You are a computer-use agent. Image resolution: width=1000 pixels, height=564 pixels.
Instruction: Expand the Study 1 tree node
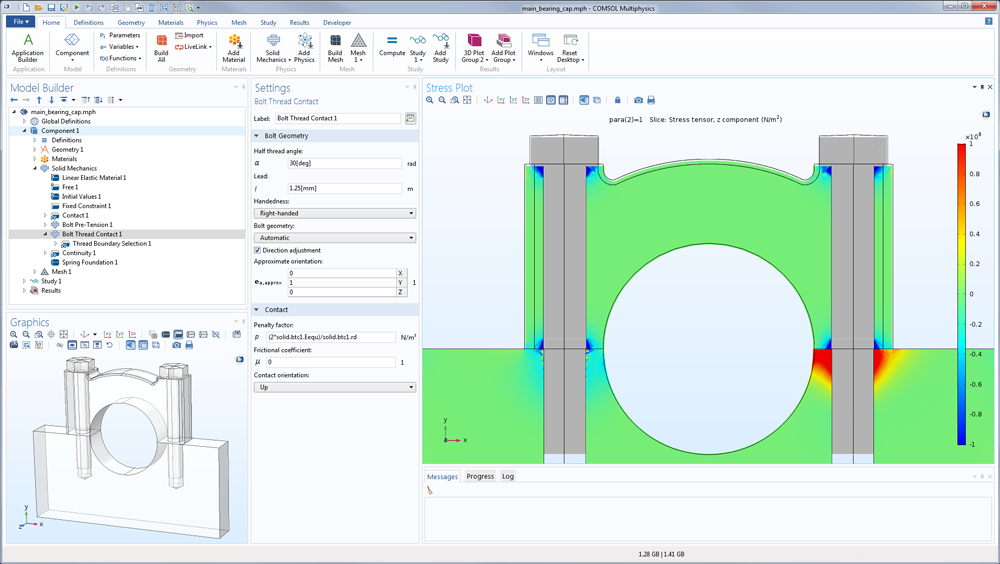click(x=25, y=281)
